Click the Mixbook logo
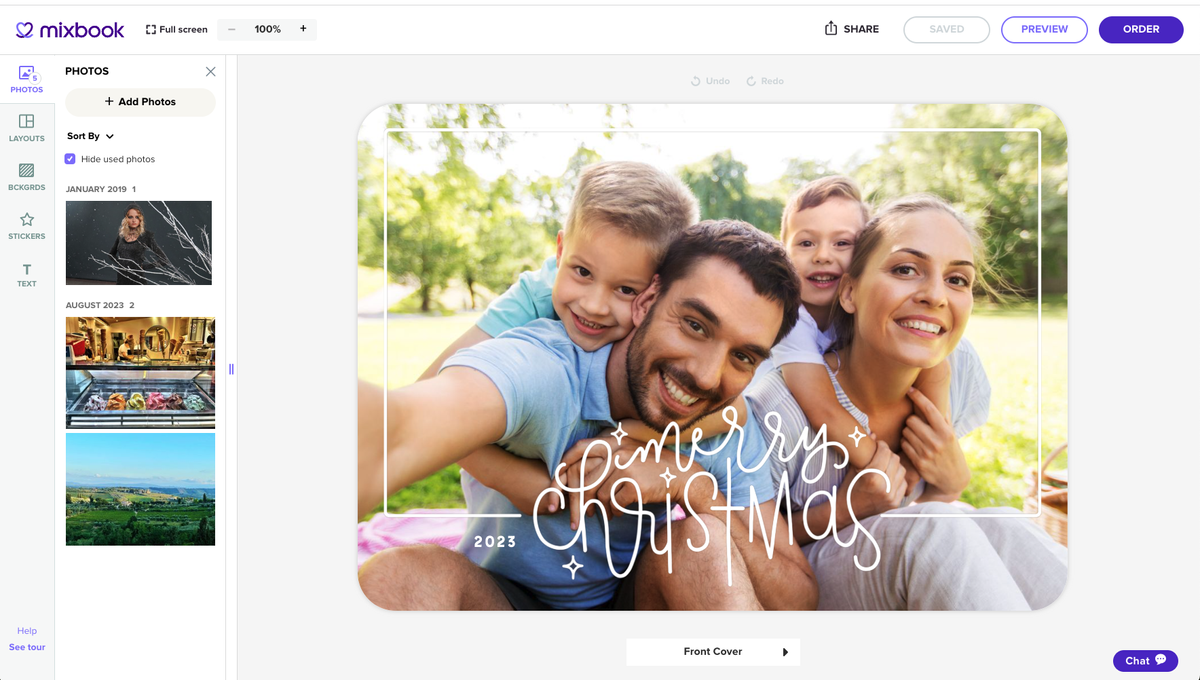The width and height of the screenshot is (1200, 680). pos(69,29)
